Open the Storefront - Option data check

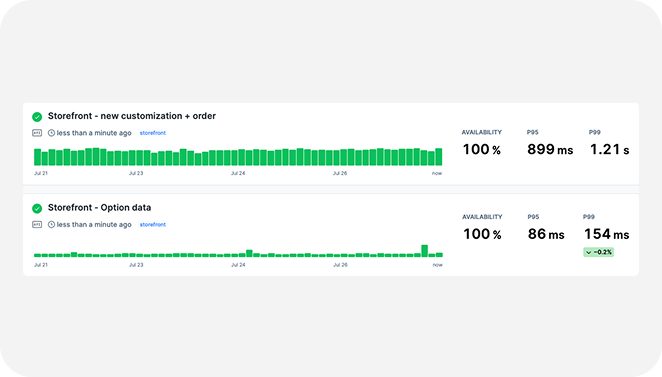[99, 208]
